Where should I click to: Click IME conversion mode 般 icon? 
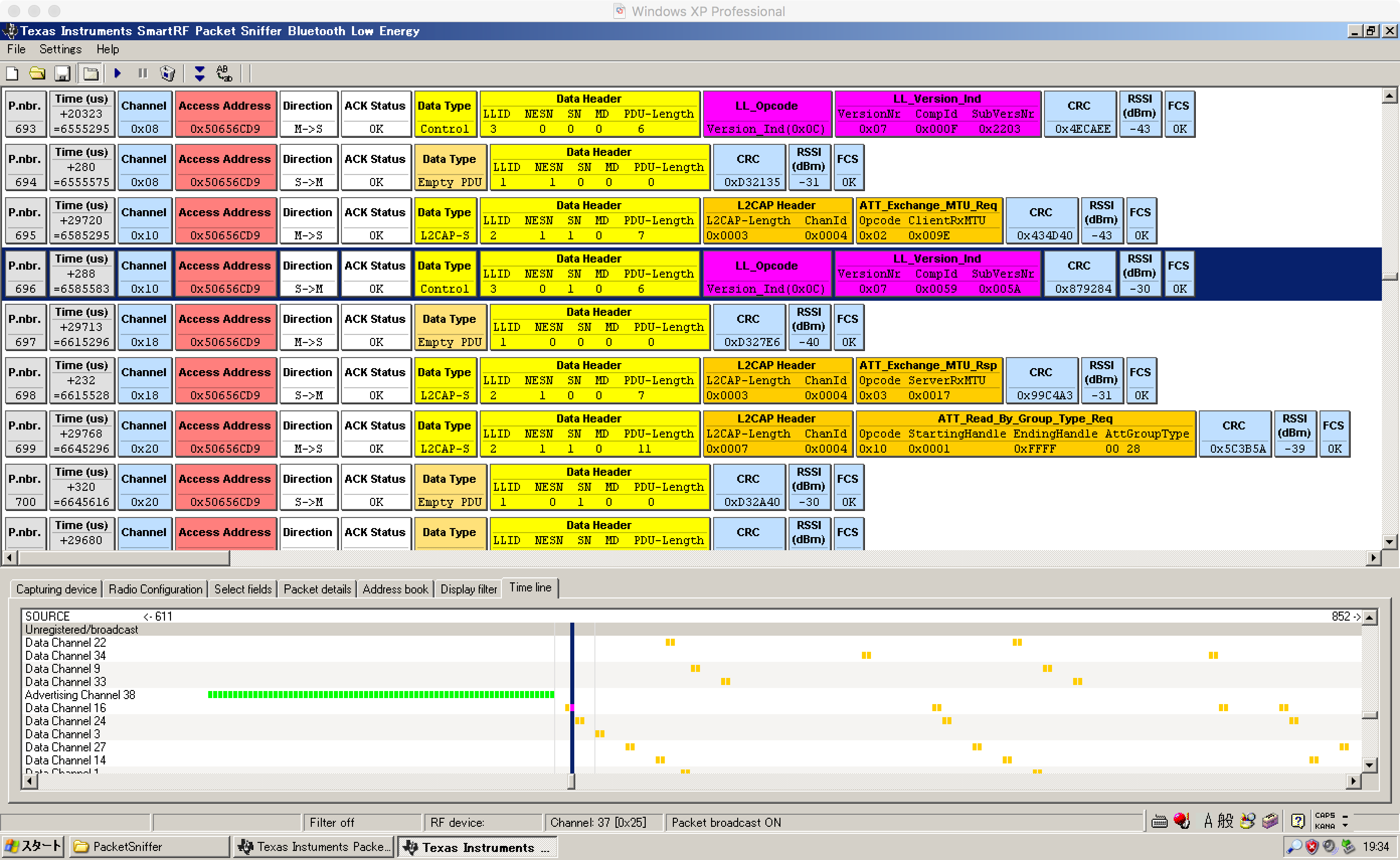1225,821
